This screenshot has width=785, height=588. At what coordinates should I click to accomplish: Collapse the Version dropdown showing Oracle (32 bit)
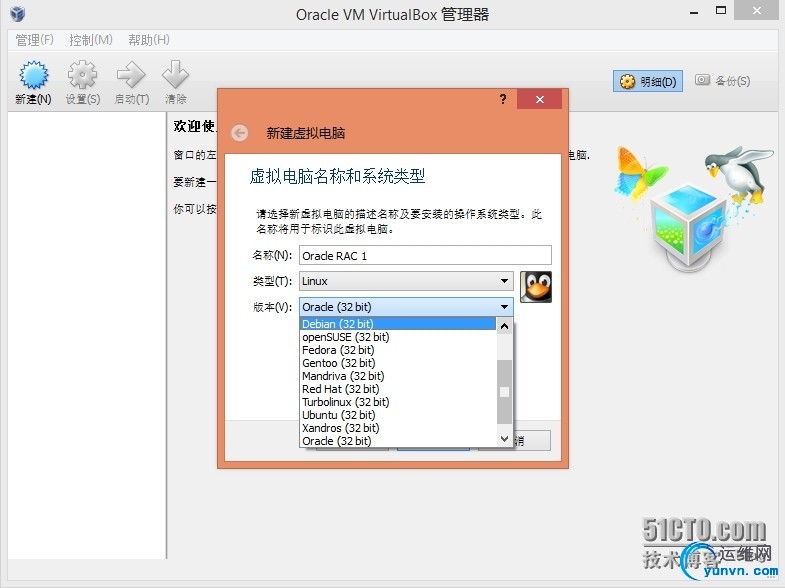[407, 307]
